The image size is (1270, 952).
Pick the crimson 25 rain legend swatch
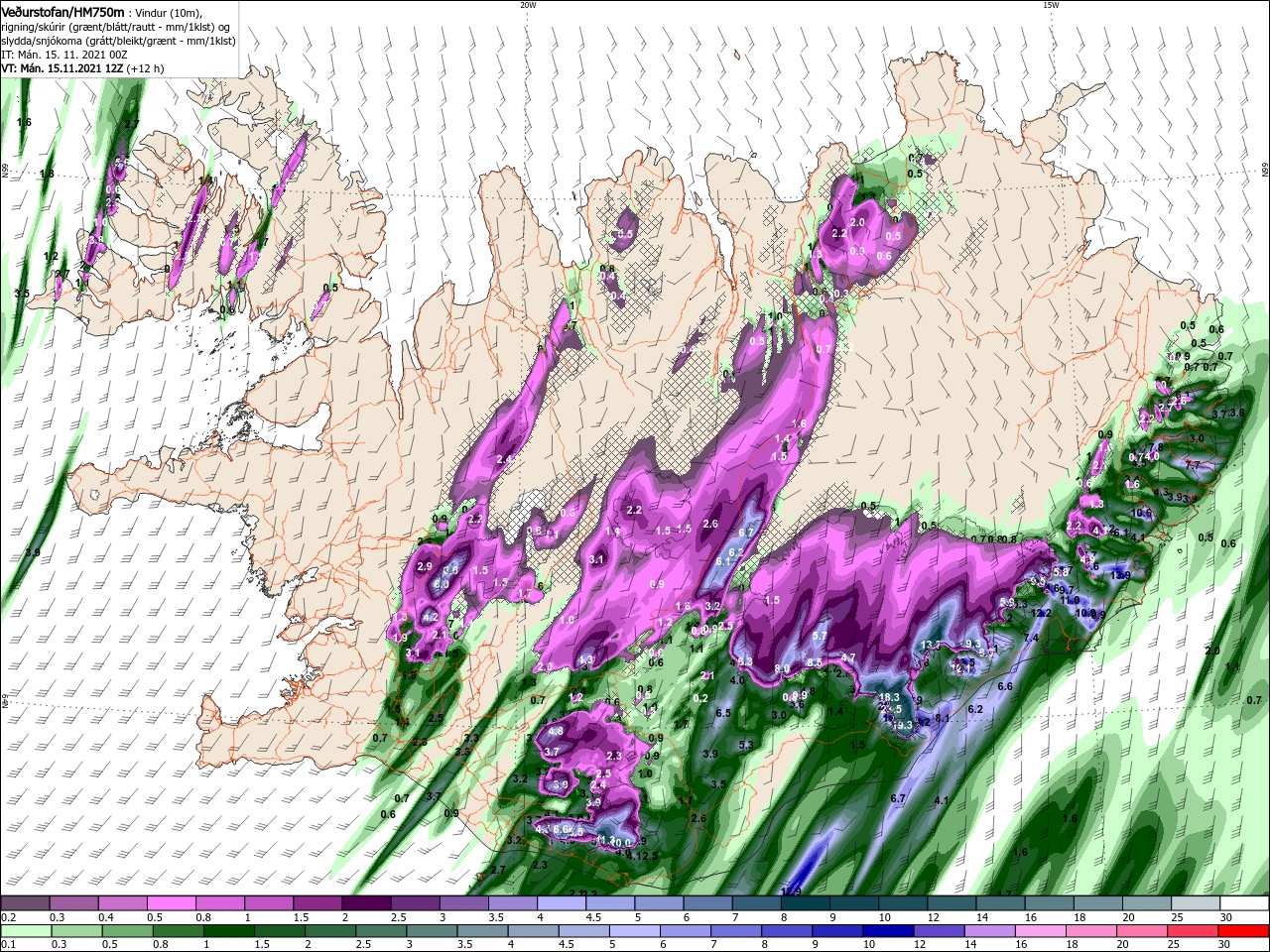click(x=1195, y=931)
